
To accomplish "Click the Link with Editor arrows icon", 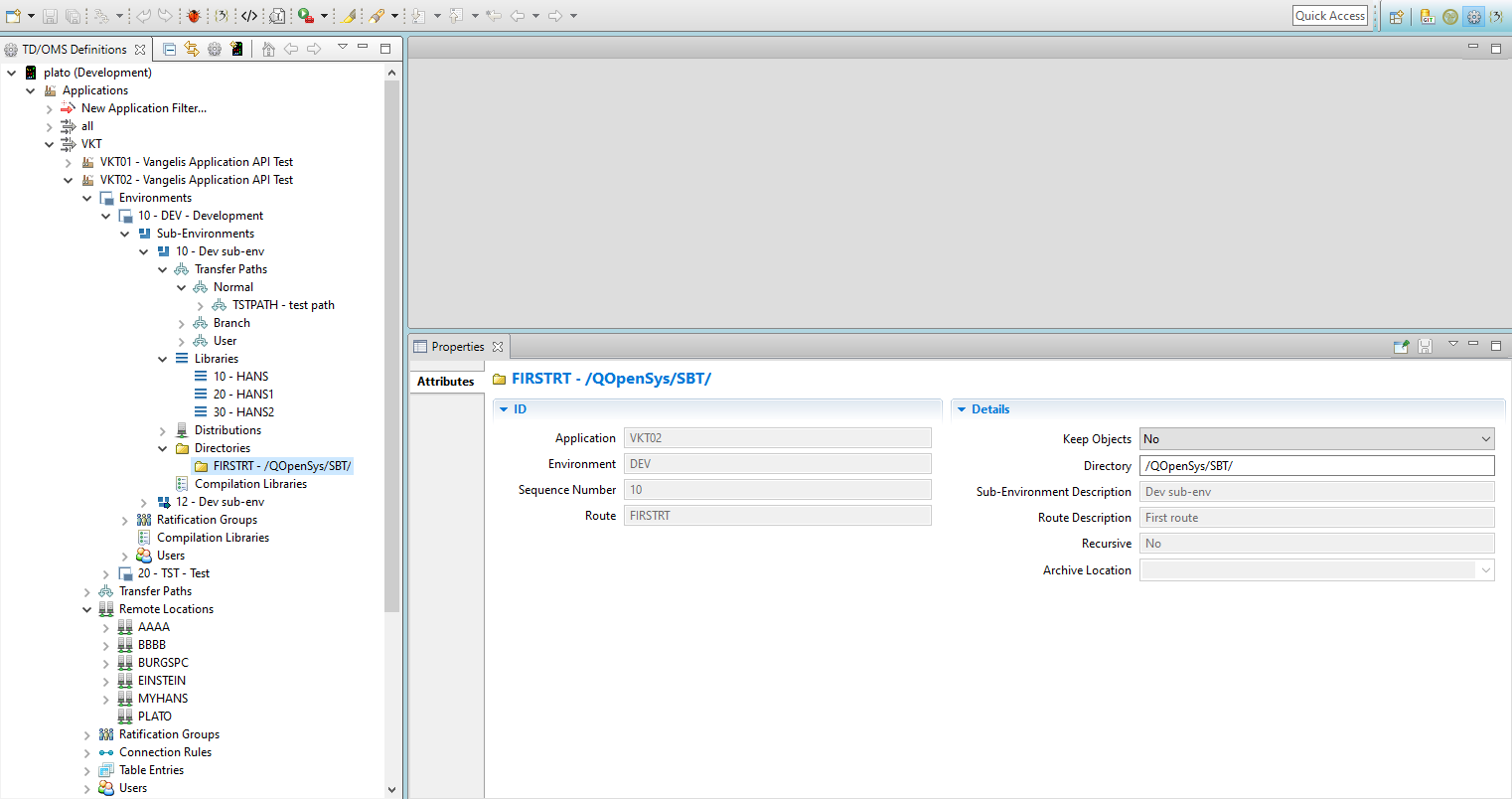I will [x=192, y=49].
